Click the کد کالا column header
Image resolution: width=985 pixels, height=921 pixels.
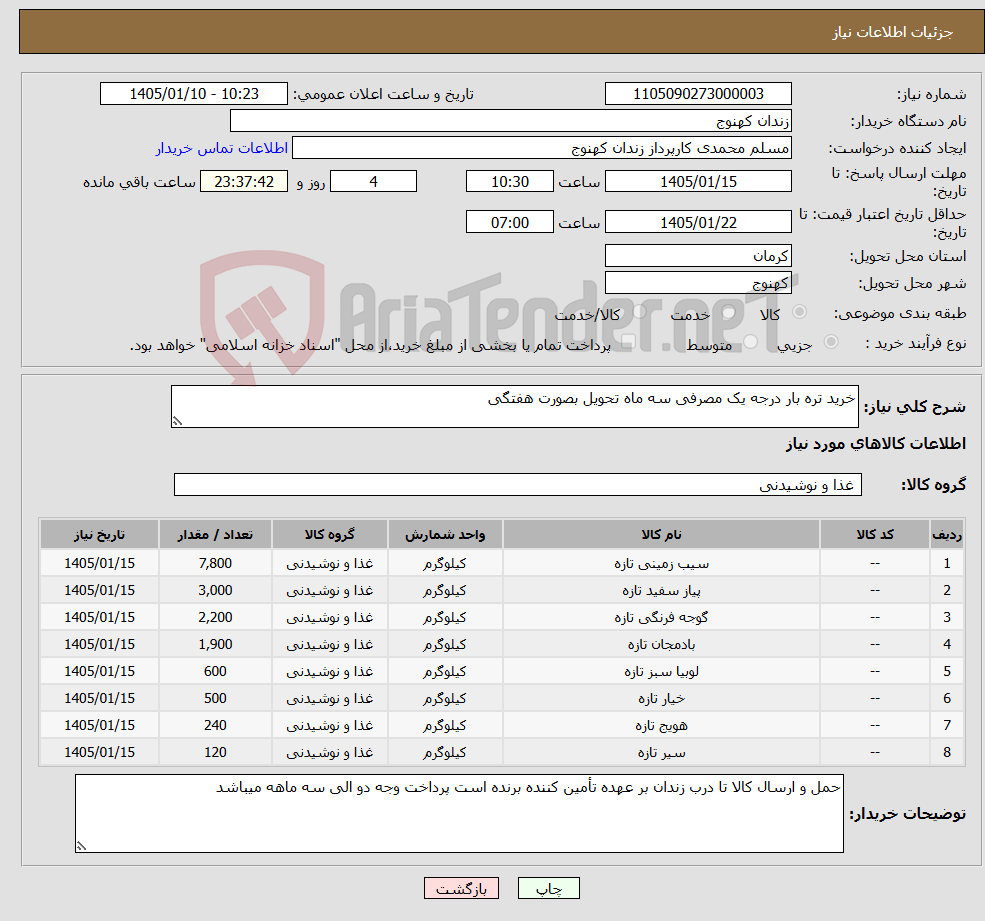[874, 535]
